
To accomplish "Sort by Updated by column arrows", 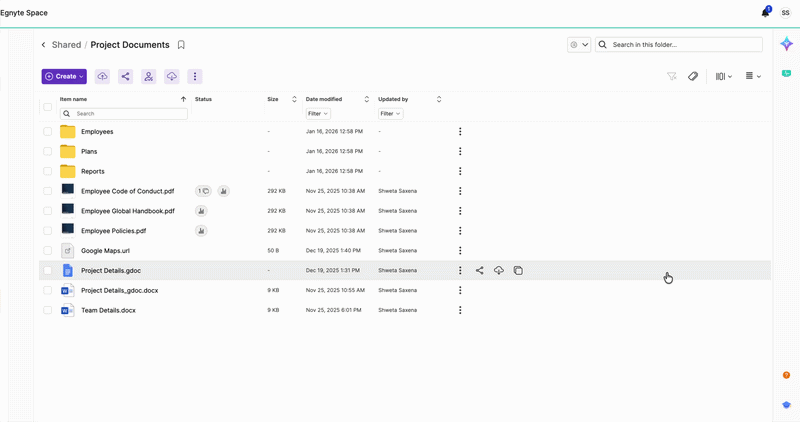I will pos(439,100).
